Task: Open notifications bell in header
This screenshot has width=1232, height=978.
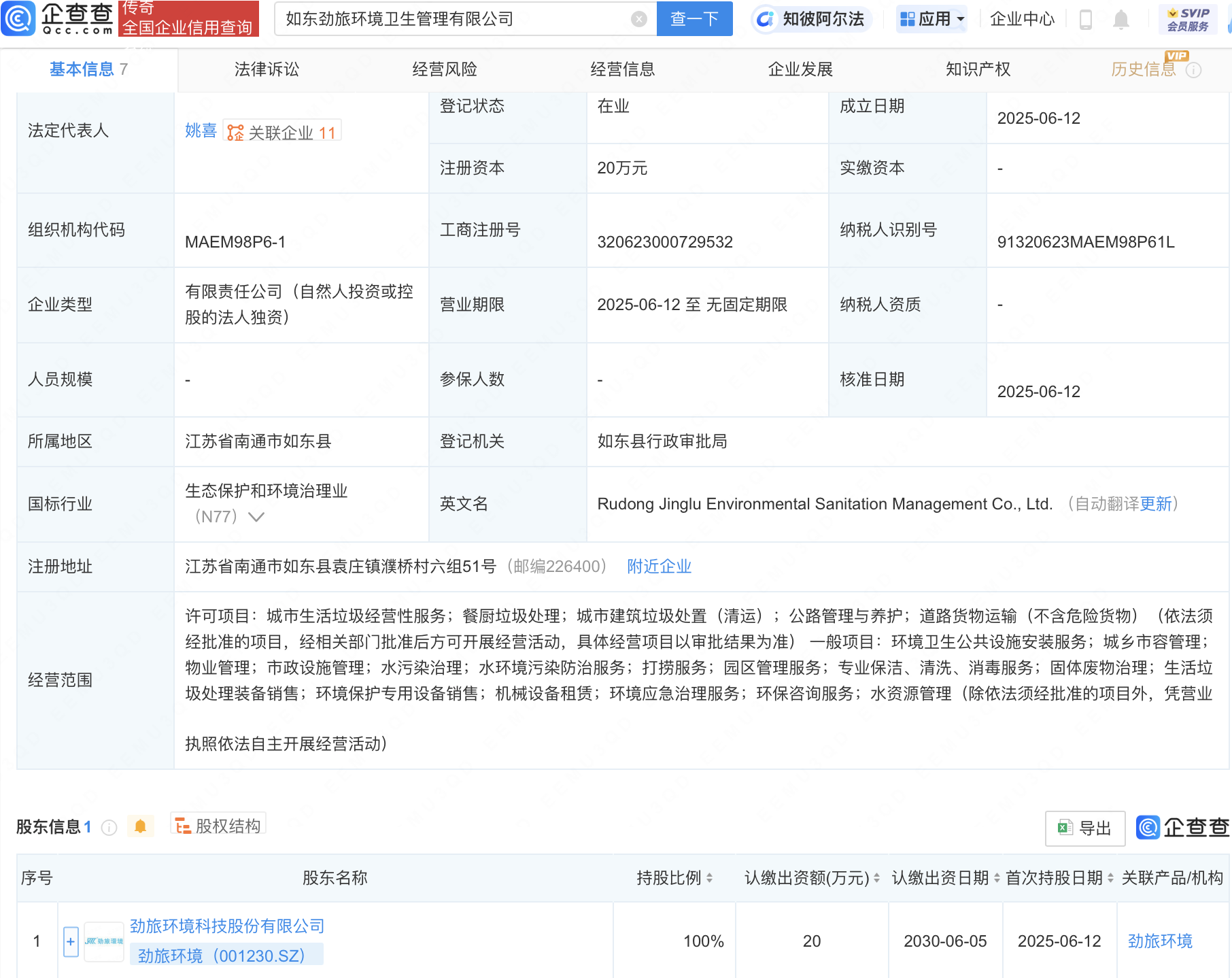Action: [x=1120, y=20]
